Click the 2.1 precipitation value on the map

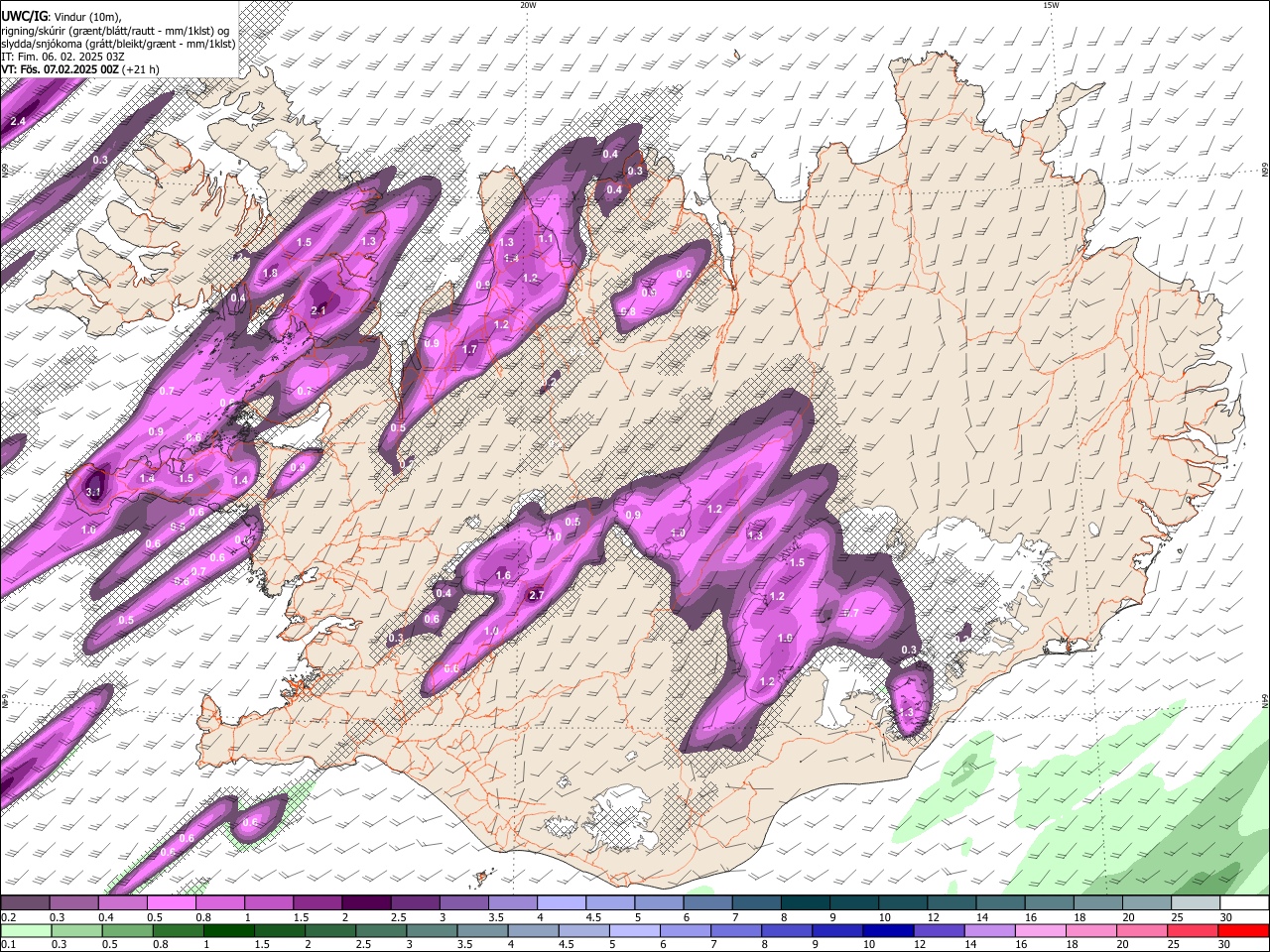[318, 310]
